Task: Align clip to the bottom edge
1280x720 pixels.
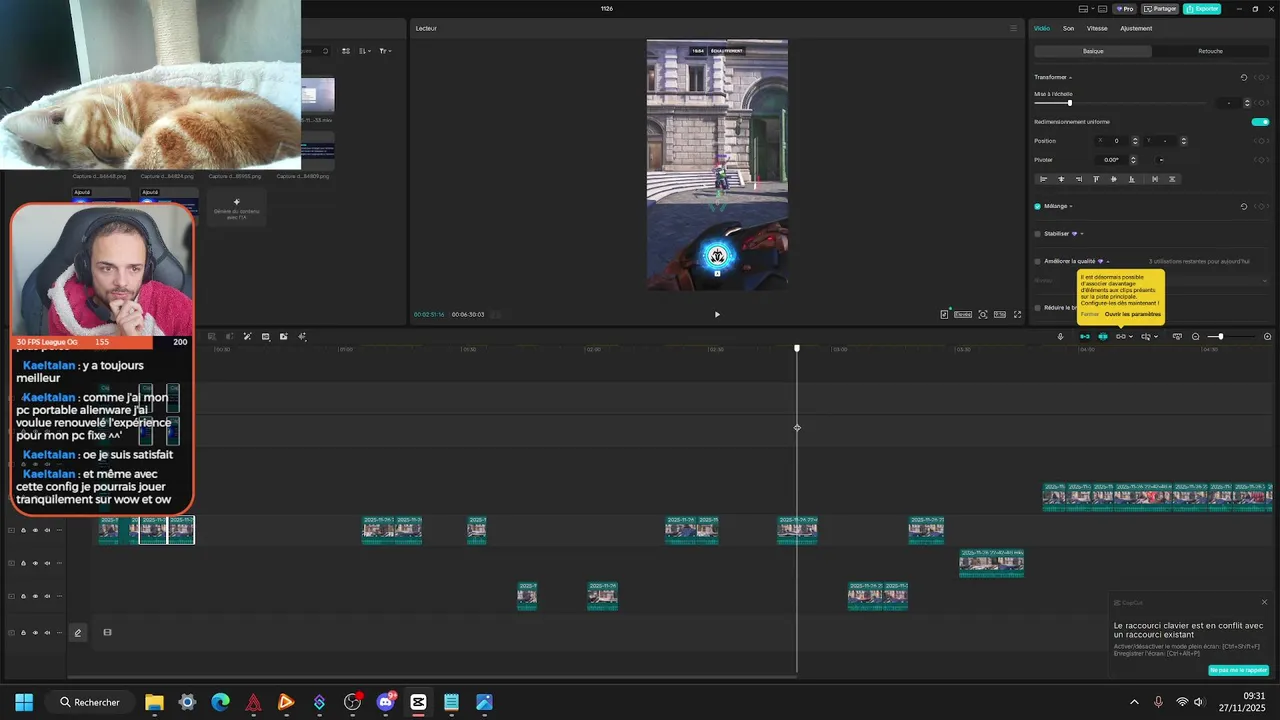Action: pos(1131,179)
